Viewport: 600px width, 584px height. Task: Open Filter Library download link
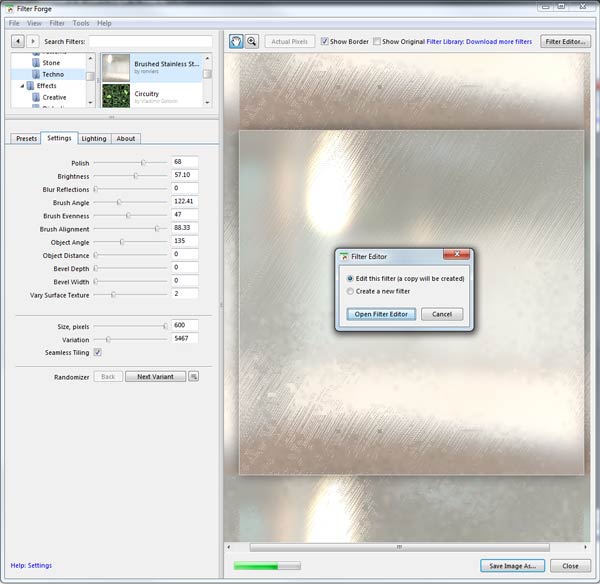[479, 41]
